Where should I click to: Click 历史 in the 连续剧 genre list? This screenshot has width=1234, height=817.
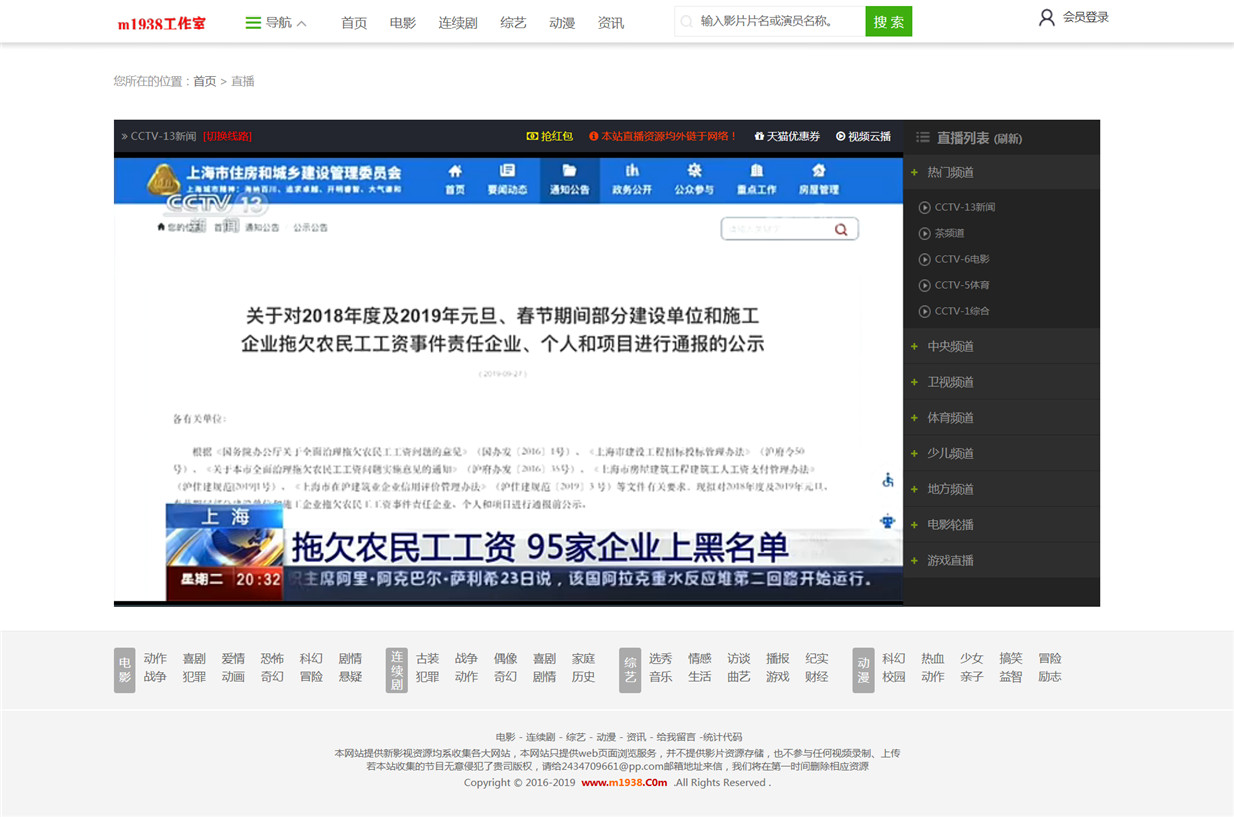point(583,676)
